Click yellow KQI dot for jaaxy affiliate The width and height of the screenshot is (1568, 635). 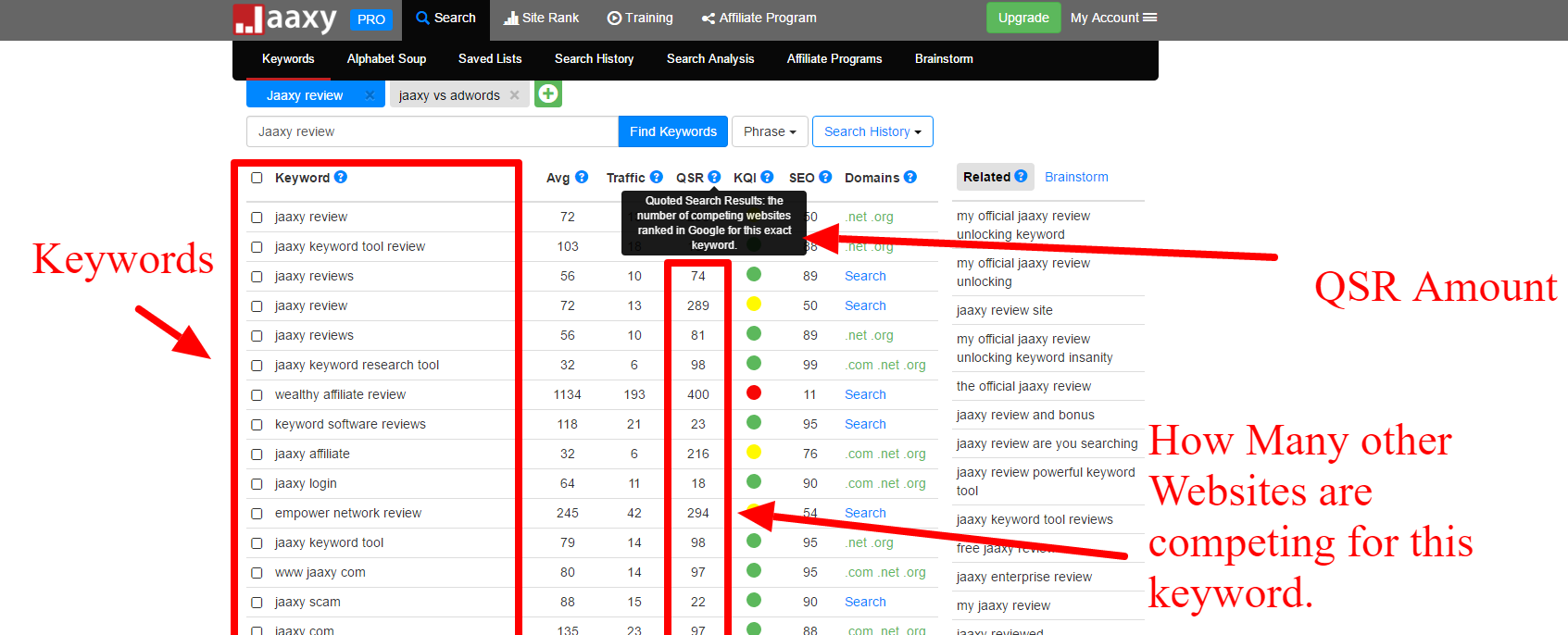pos(754,452)
